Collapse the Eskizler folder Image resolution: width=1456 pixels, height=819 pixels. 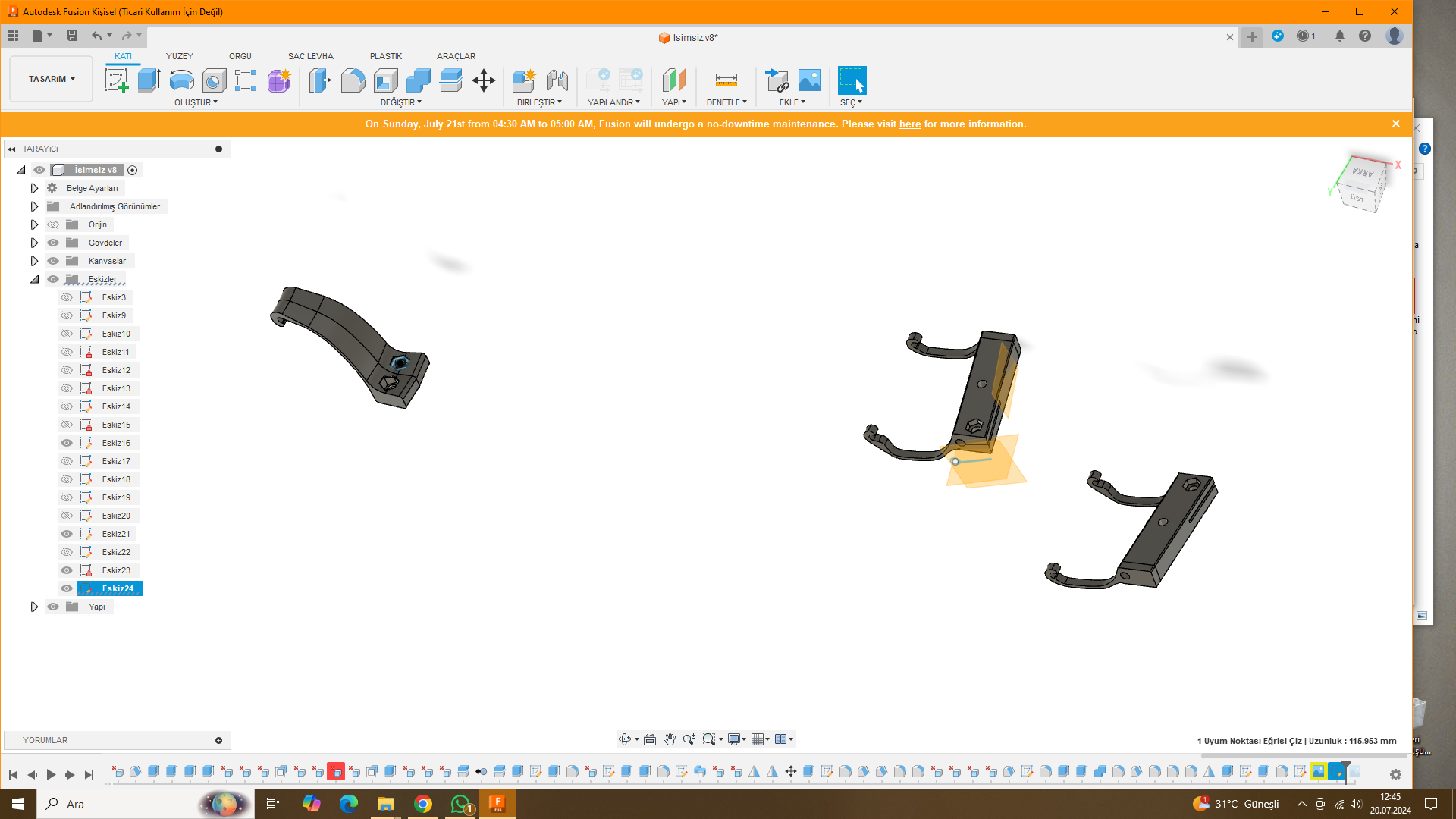point(34,279)
